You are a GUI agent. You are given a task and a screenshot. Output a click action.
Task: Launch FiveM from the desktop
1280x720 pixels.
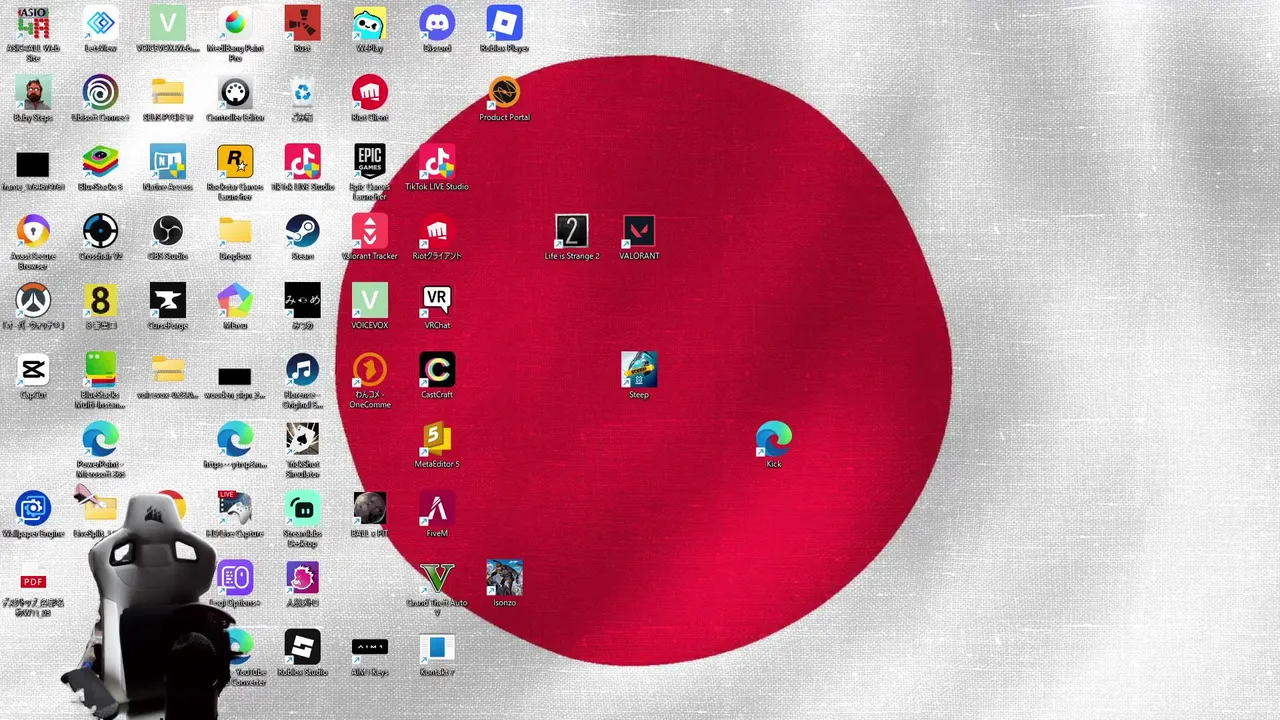coord(437,509)
